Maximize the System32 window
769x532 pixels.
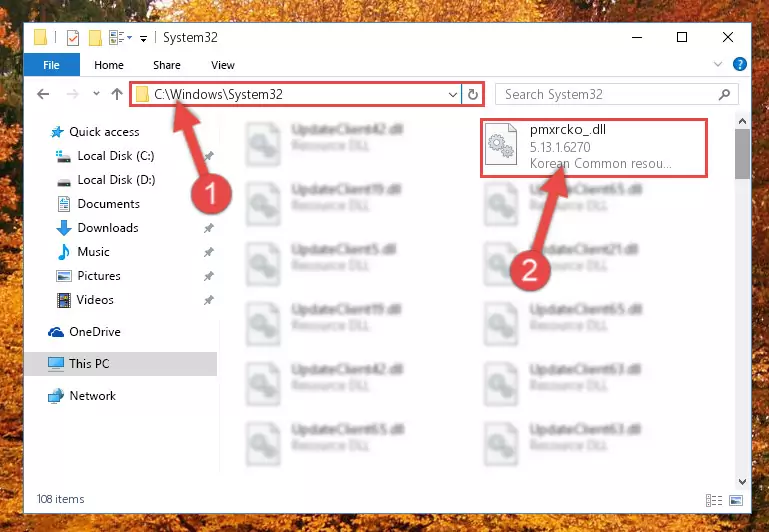coord(682,37)
